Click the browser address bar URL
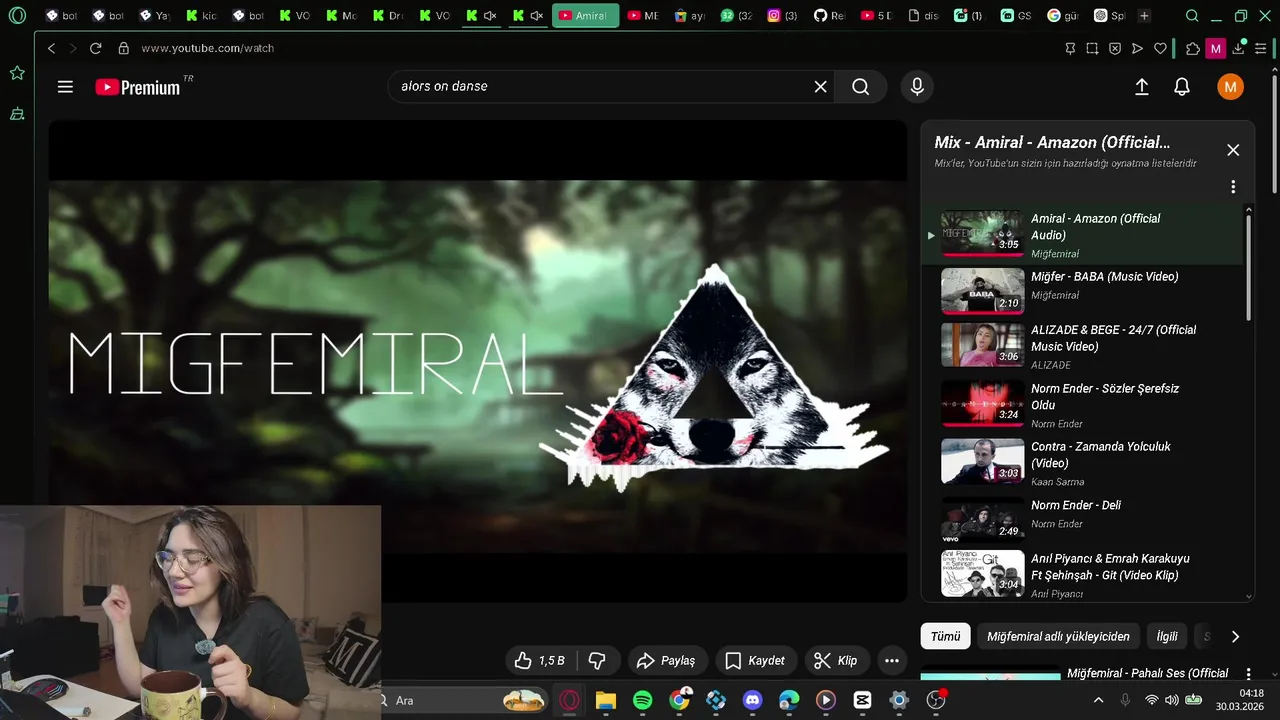The width and height of the screenshot is (1280, 720). coord(207,48)
